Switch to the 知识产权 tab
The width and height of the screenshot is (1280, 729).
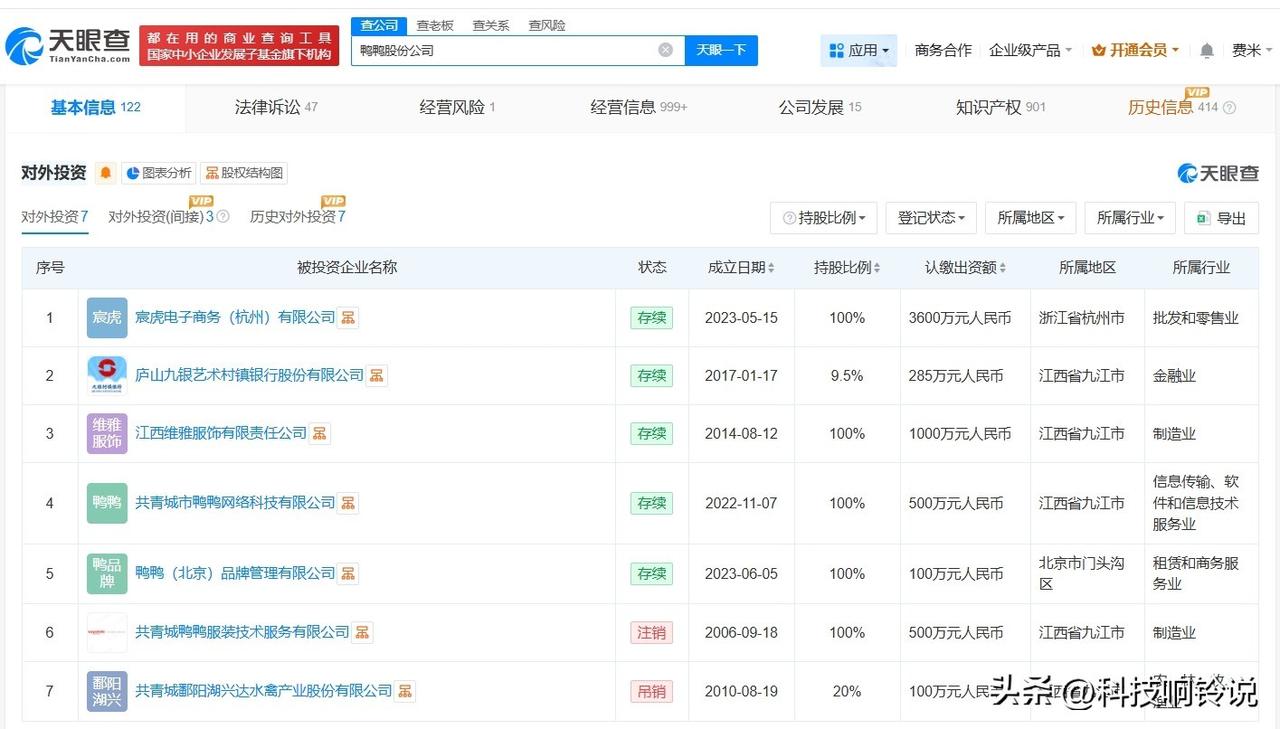1000,107
